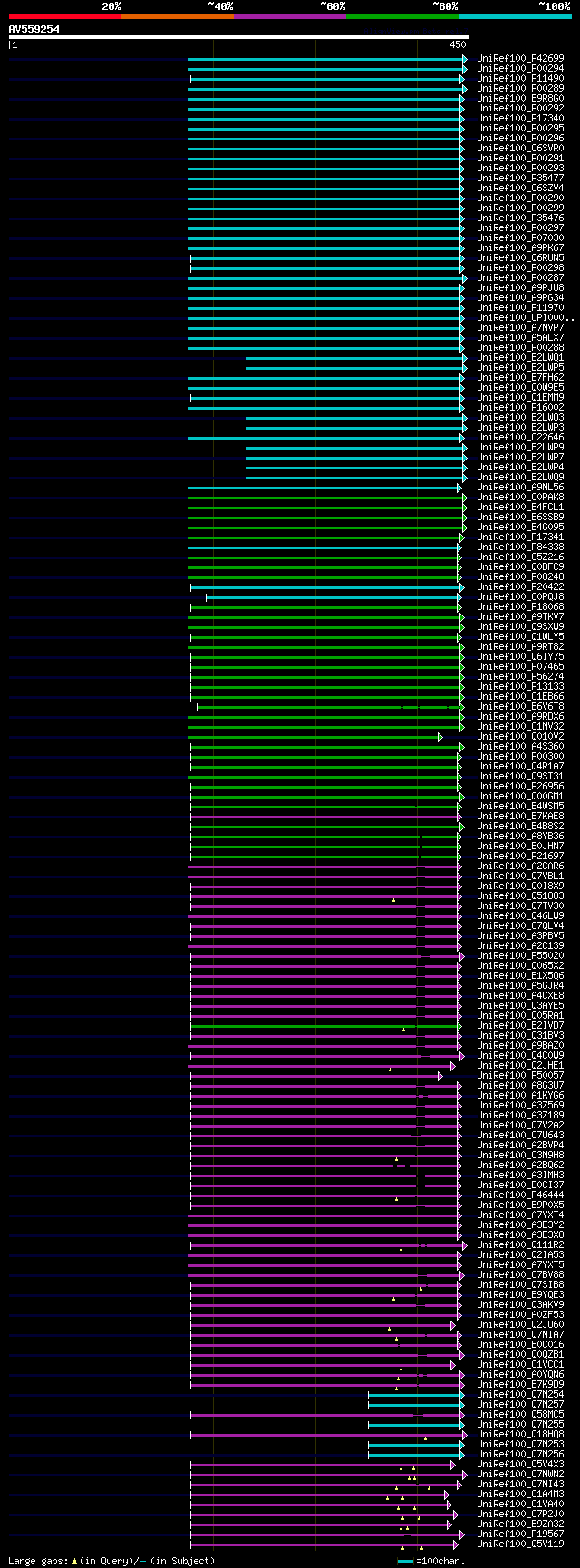Click the cyan alignment bar for B2LWQ1
The height and width of the screenshot is (1568, 580).
(356, 358)
